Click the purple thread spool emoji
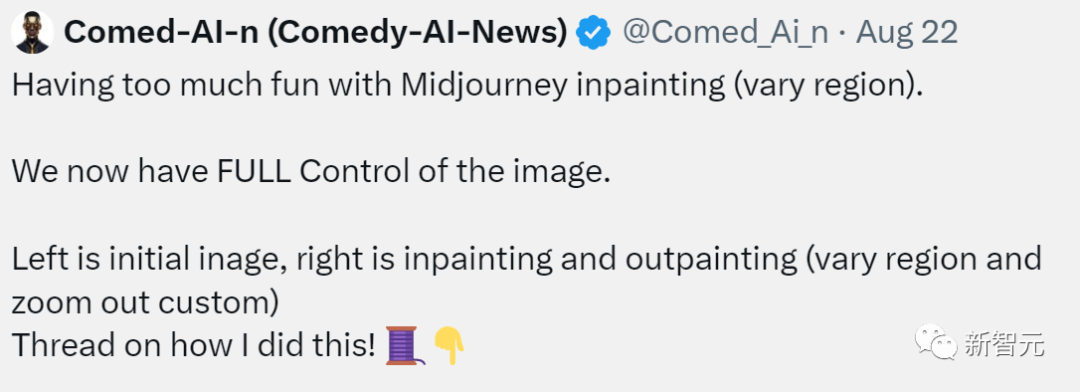The image size is (1080, 392). tap(402, 345)
